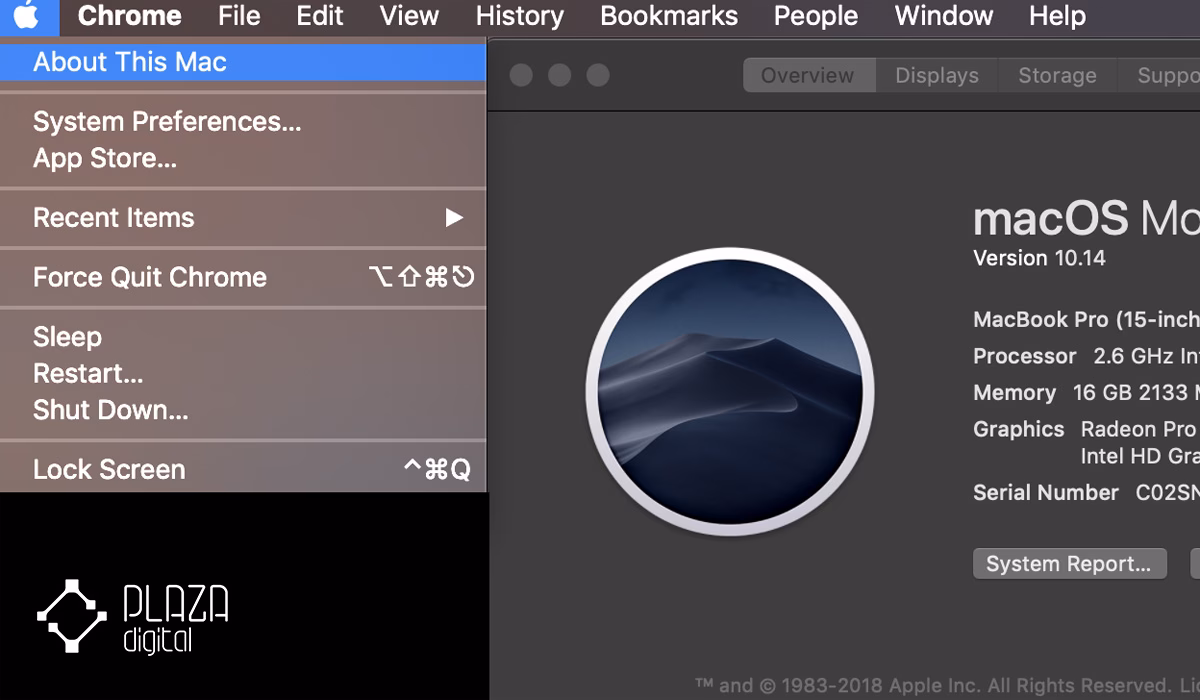Click the MacBook Pro model text

(x=1086, y=320)
